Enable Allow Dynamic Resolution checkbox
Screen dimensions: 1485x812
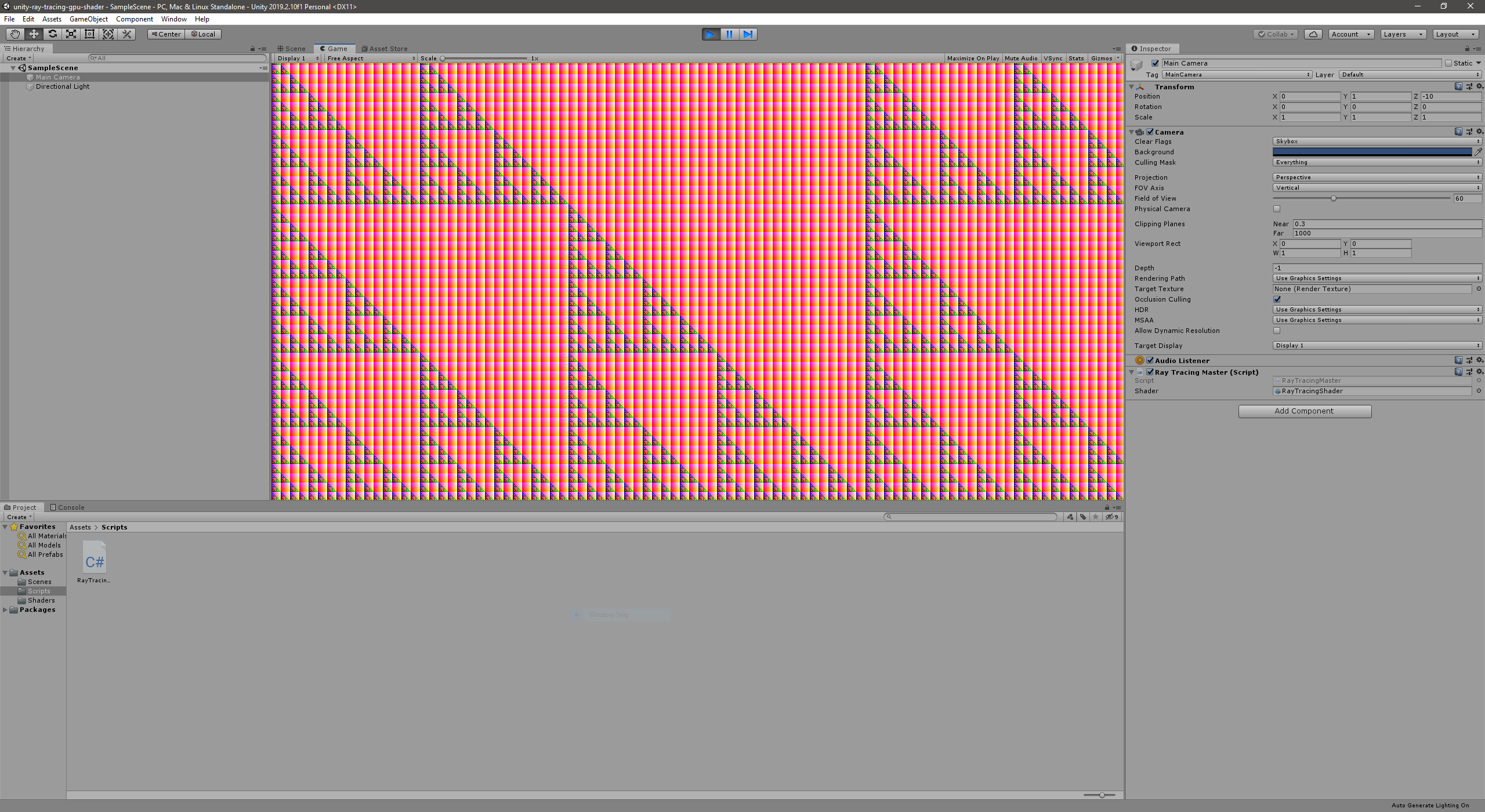1276,331
